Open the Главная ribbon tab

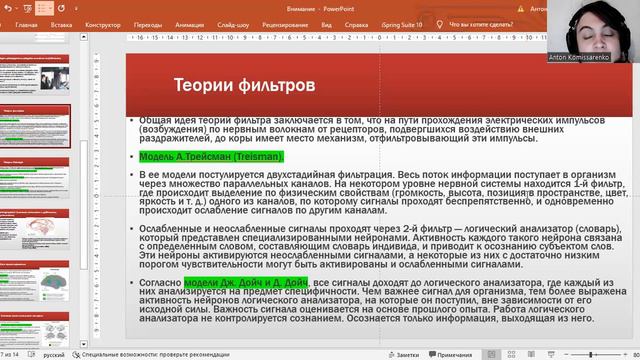pyautogui.click(x=26, y=25)
